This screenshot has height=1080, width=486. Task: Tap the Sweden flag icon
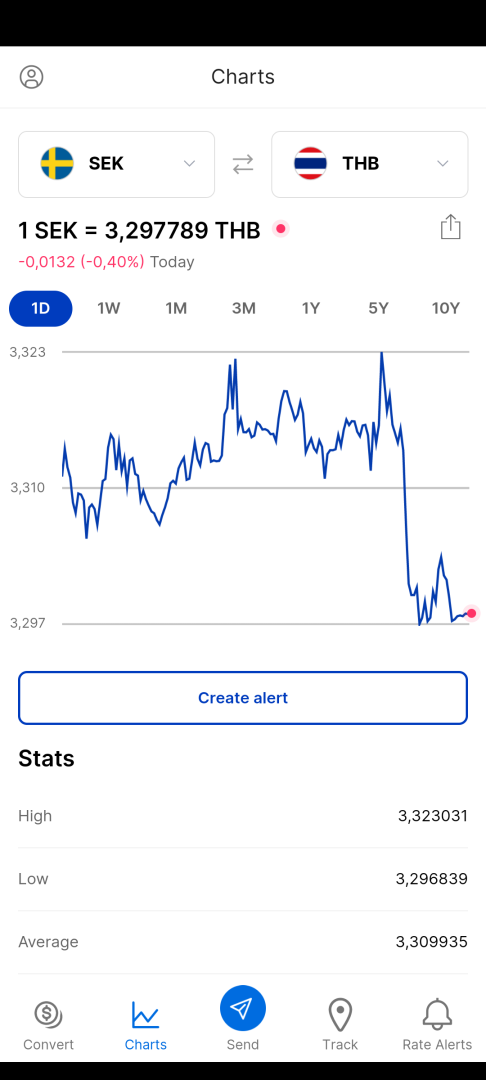coord(57,163)
